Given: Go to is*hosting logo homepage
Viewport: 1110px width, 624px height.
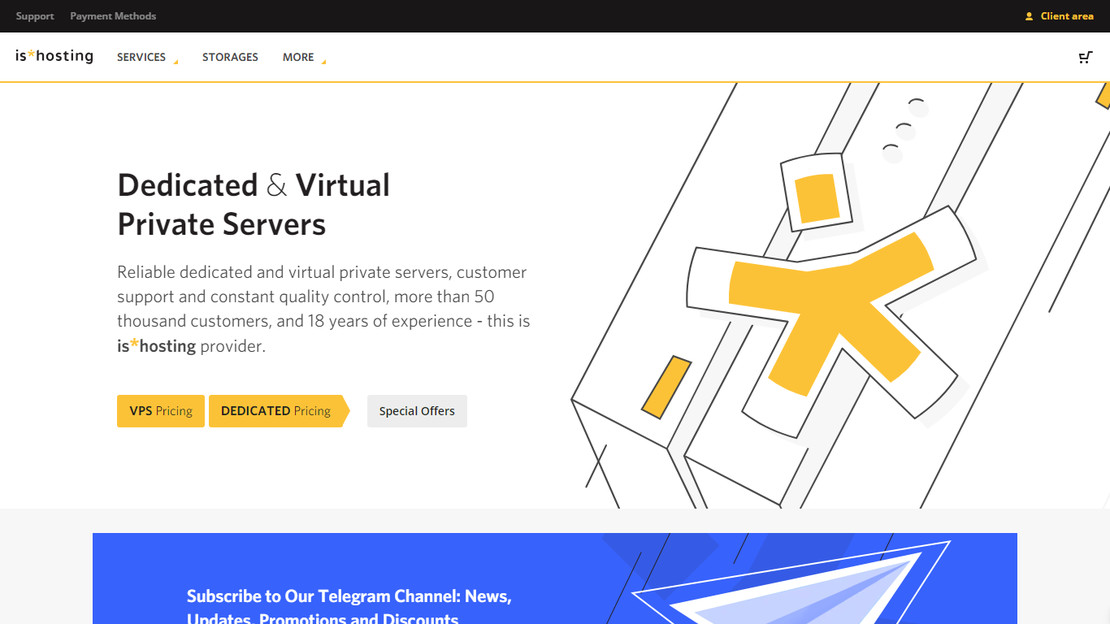Looking at the screenshot, I should pyautogui.click(x=55, y=56).
